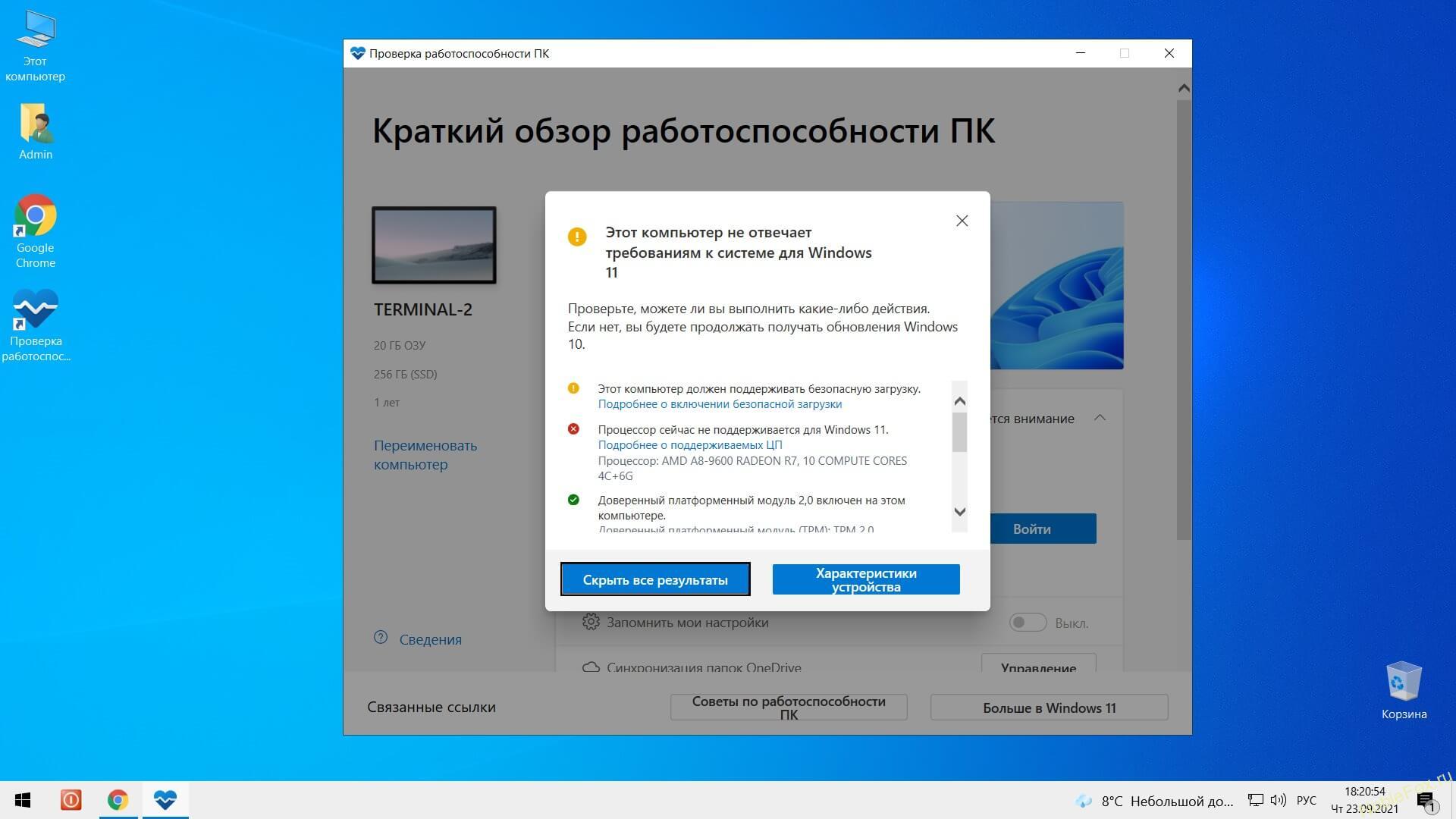
Task: Switch the 'РУС' input language indicator
Action: click(x=1307, y=801)
